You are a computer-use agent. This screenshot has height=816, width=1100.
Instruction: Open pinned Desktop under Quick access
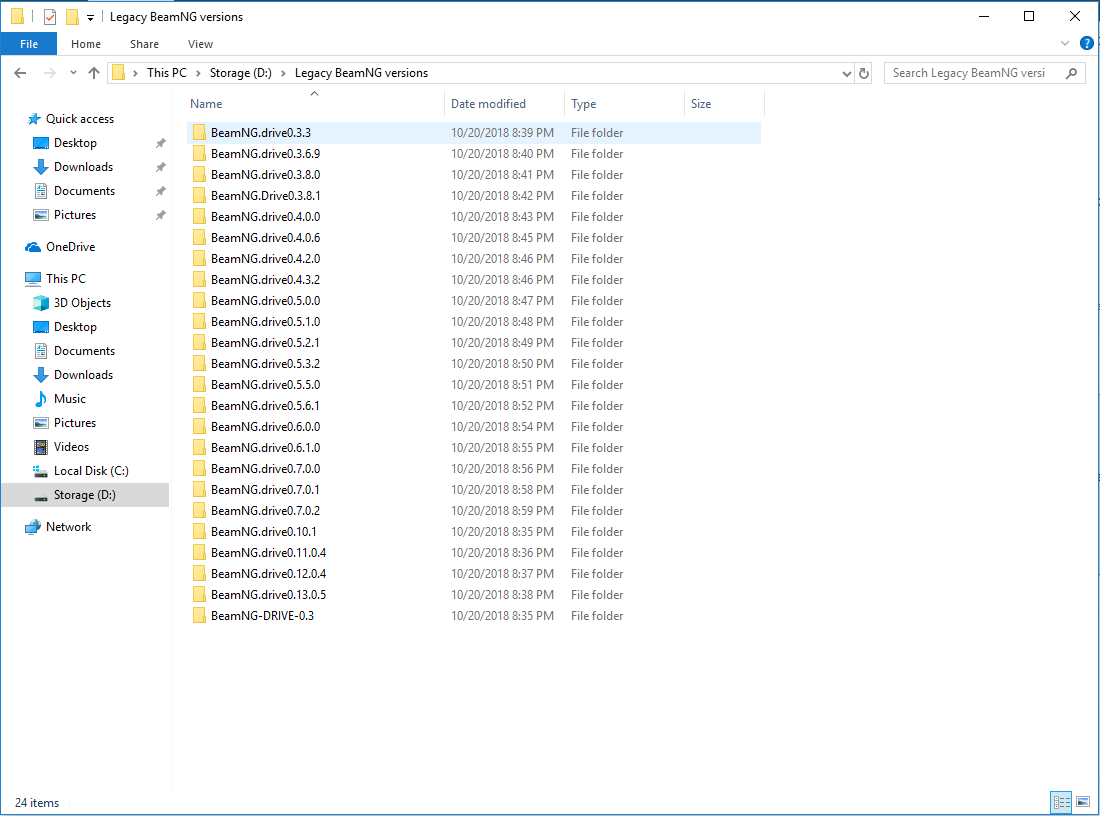pos(75,143)
